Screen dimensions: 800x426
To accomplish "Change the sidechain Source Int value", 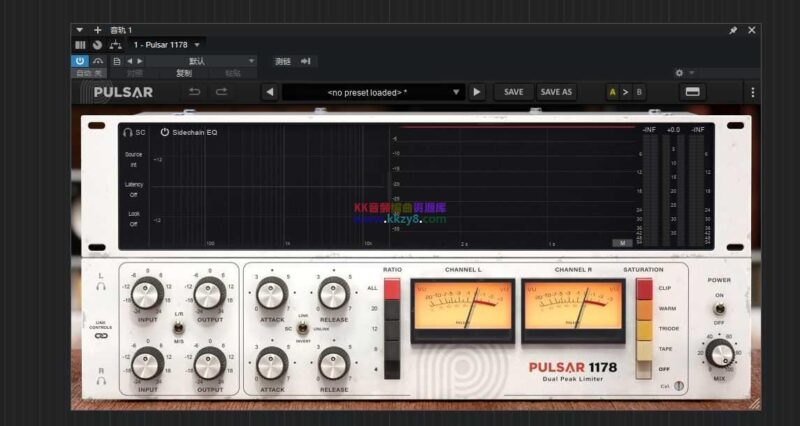I will click(133, 165).
